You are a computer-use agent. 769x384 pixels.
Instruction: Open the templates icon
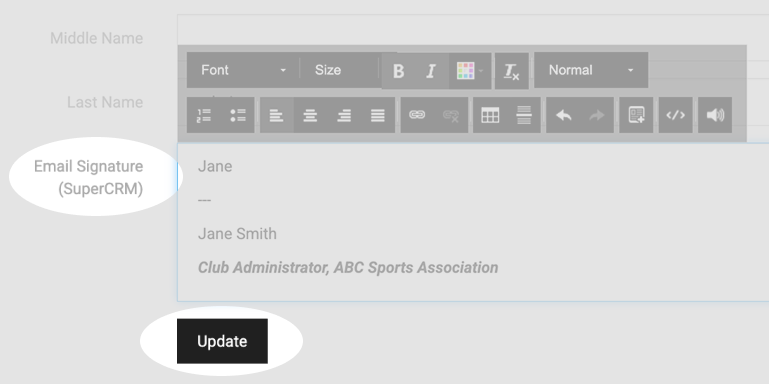click(x=636, y=115)
